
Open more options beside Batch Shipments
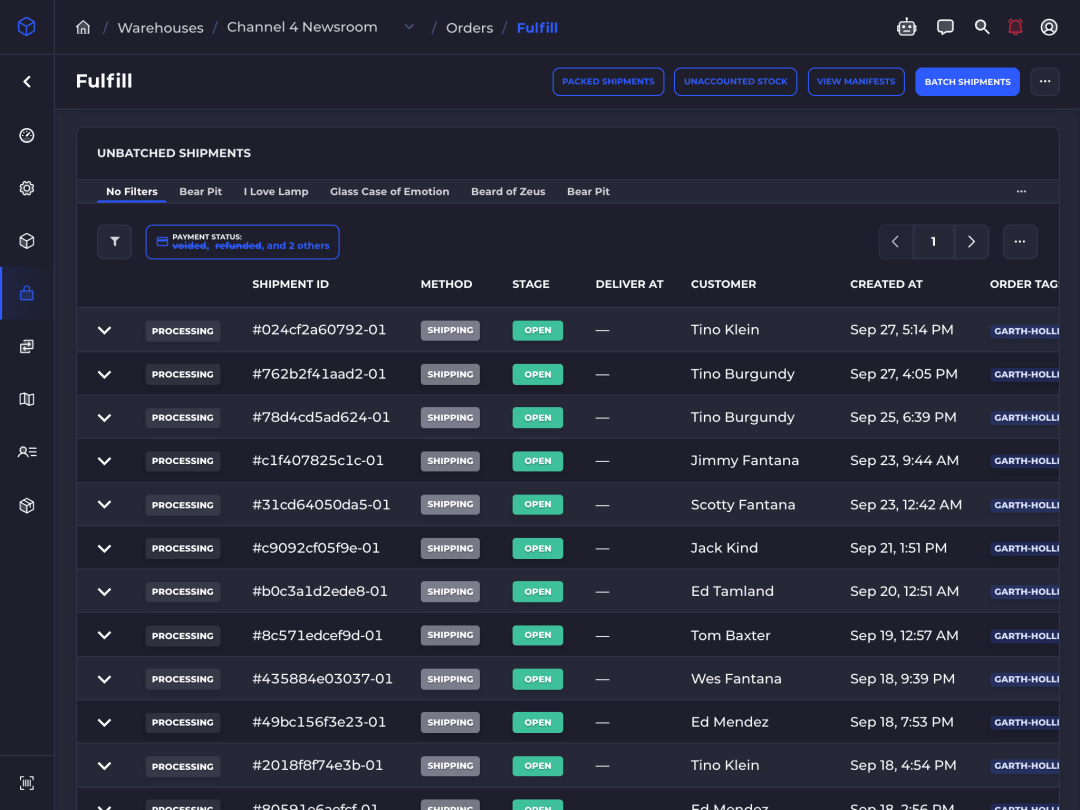coord(1045,82)
